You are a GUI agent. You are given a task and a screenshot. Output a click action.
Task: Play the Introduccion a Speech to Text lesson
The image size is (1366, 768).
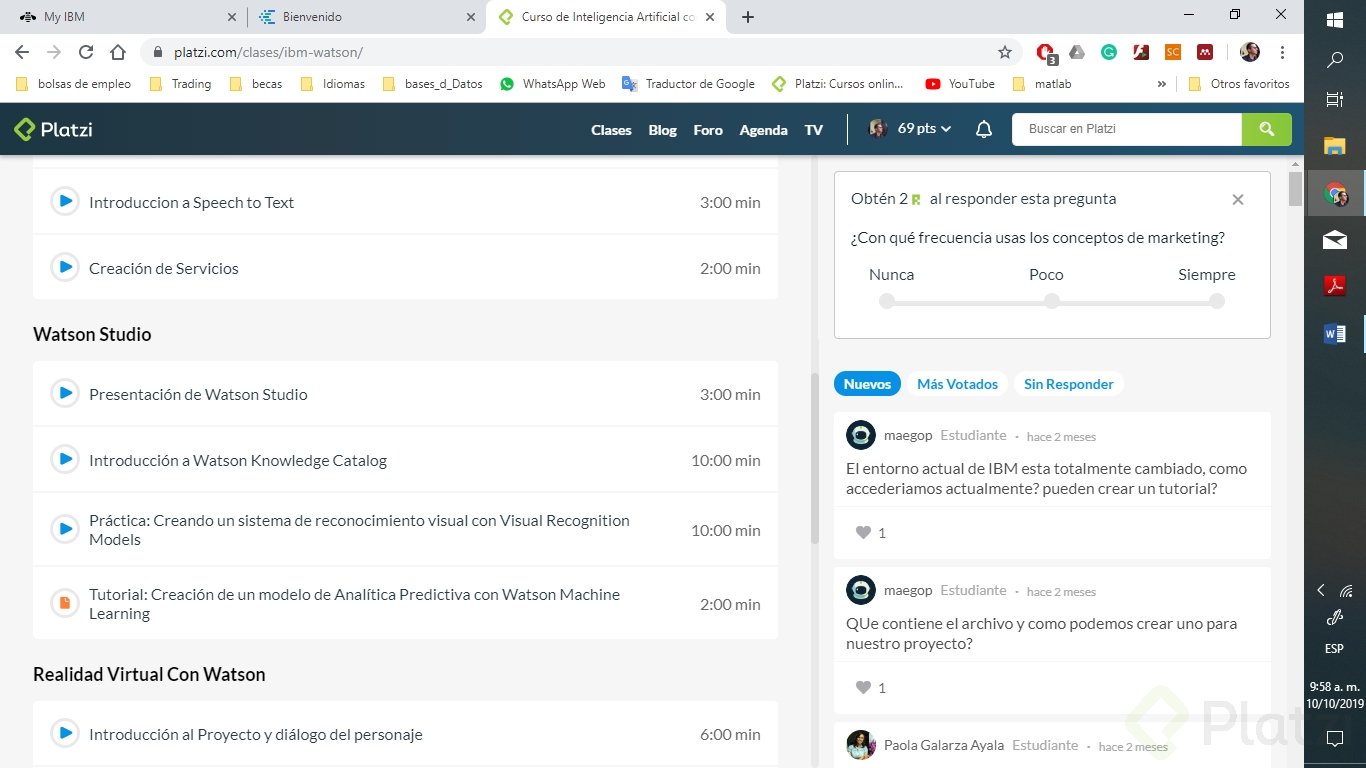pyautogui.click(x=65, y=201)
